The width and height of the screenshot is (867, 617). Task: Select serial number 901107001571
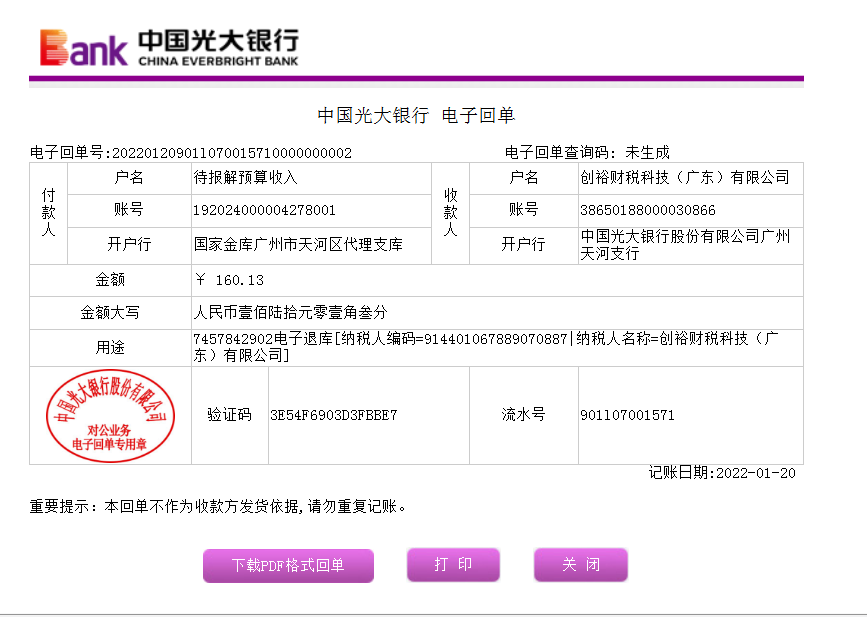[627, 415]
